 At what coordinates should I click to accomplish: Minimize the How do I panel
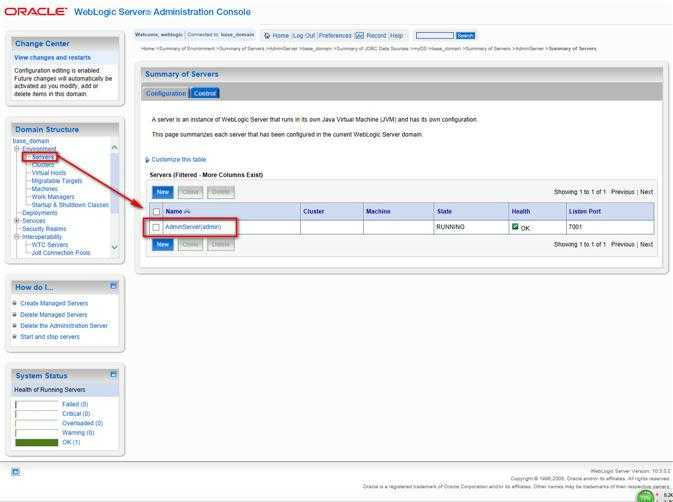113,286
